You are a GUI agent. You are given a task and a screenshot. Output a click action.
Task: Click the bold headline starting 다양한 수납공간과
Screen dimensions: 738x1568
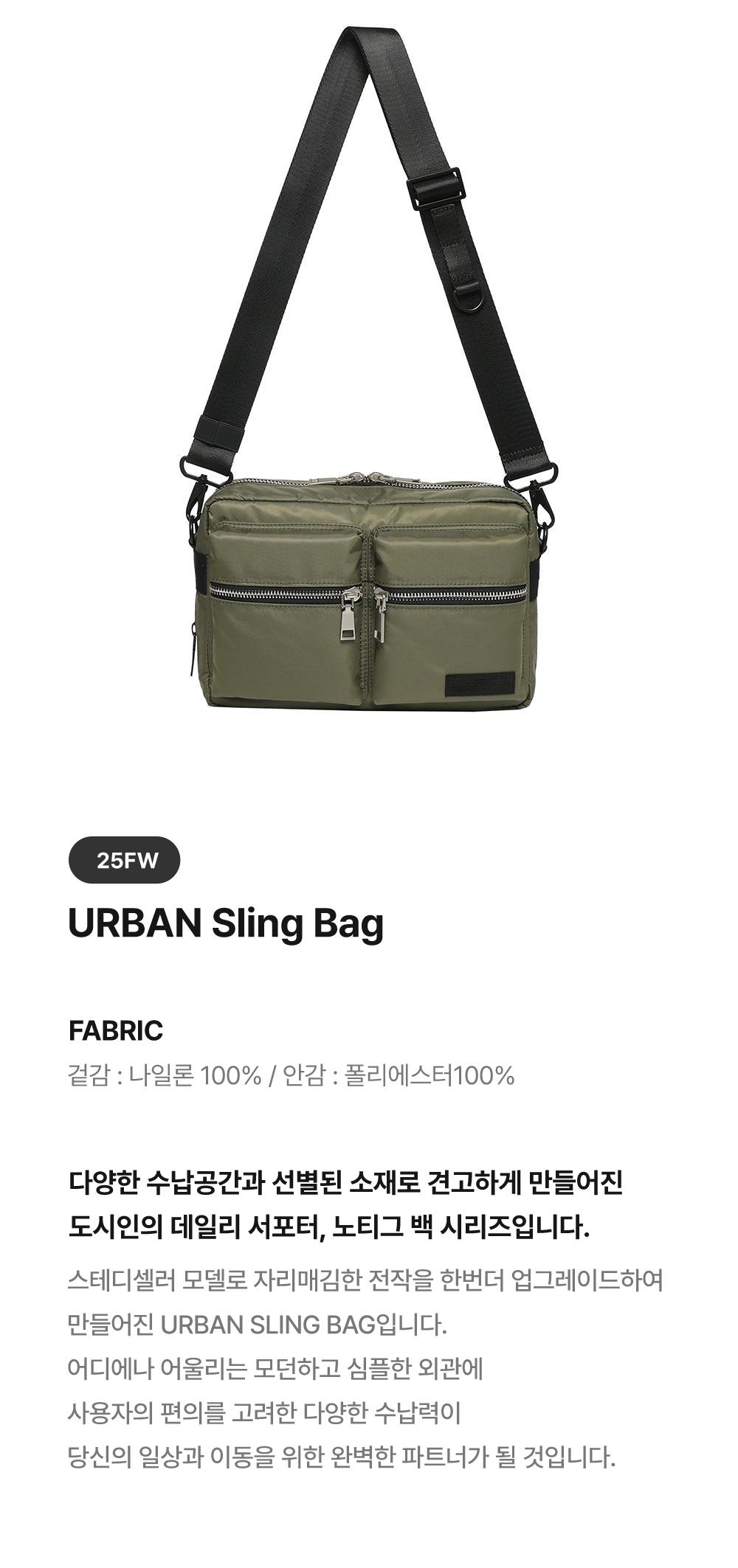click(x=345, y=1183)
